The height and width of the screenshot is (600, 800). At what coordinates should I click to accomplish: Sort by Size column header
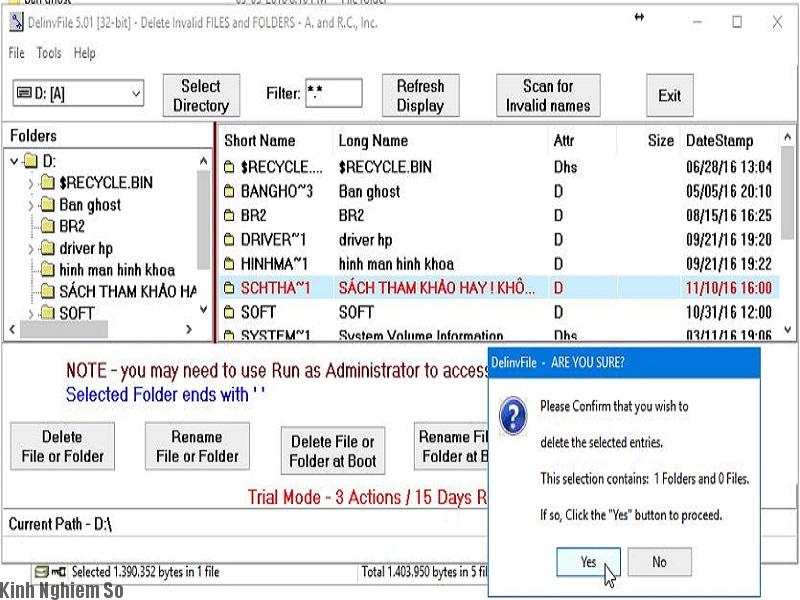[661, 140]
